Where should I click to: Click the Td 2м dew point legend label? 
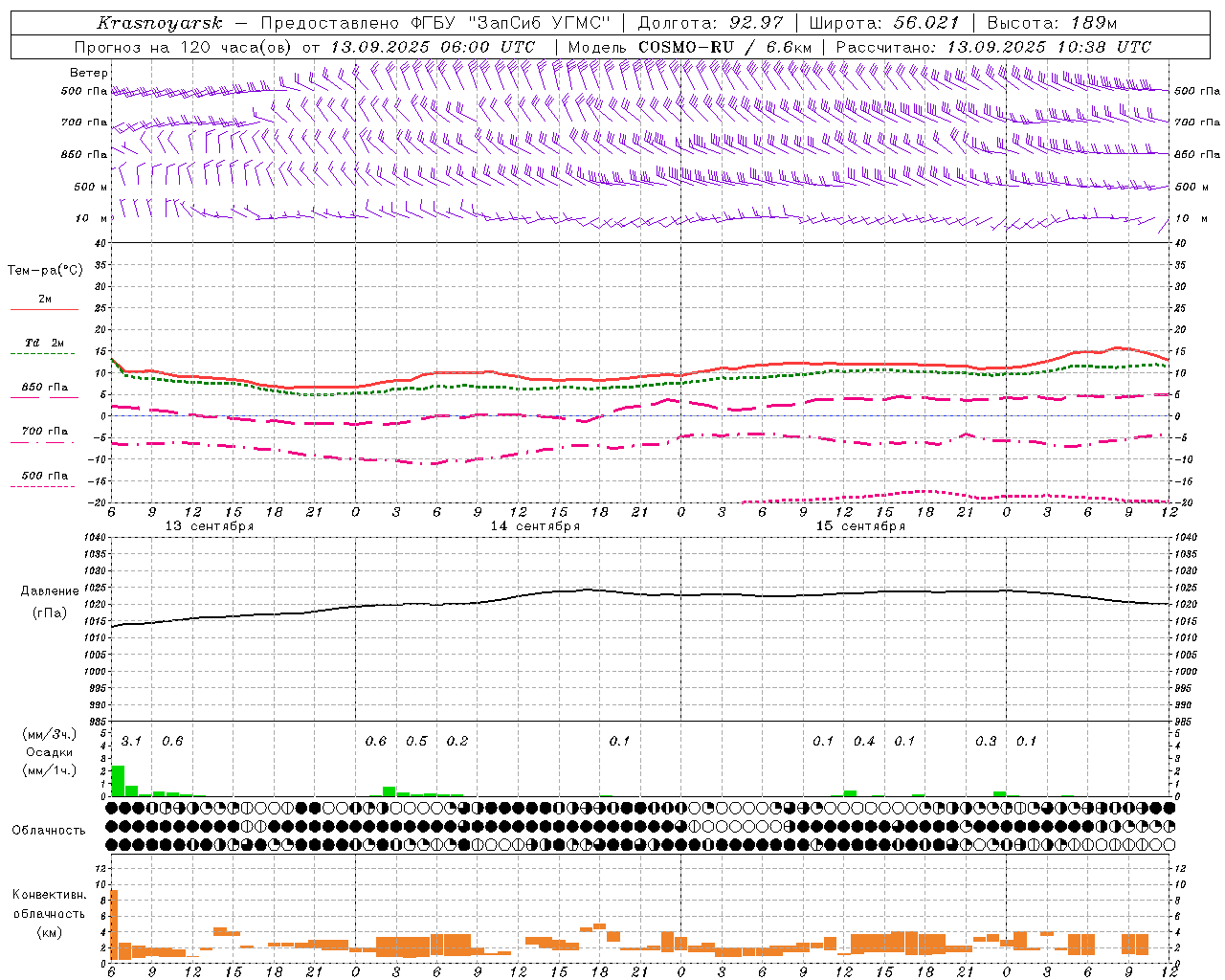coord(45,342)
